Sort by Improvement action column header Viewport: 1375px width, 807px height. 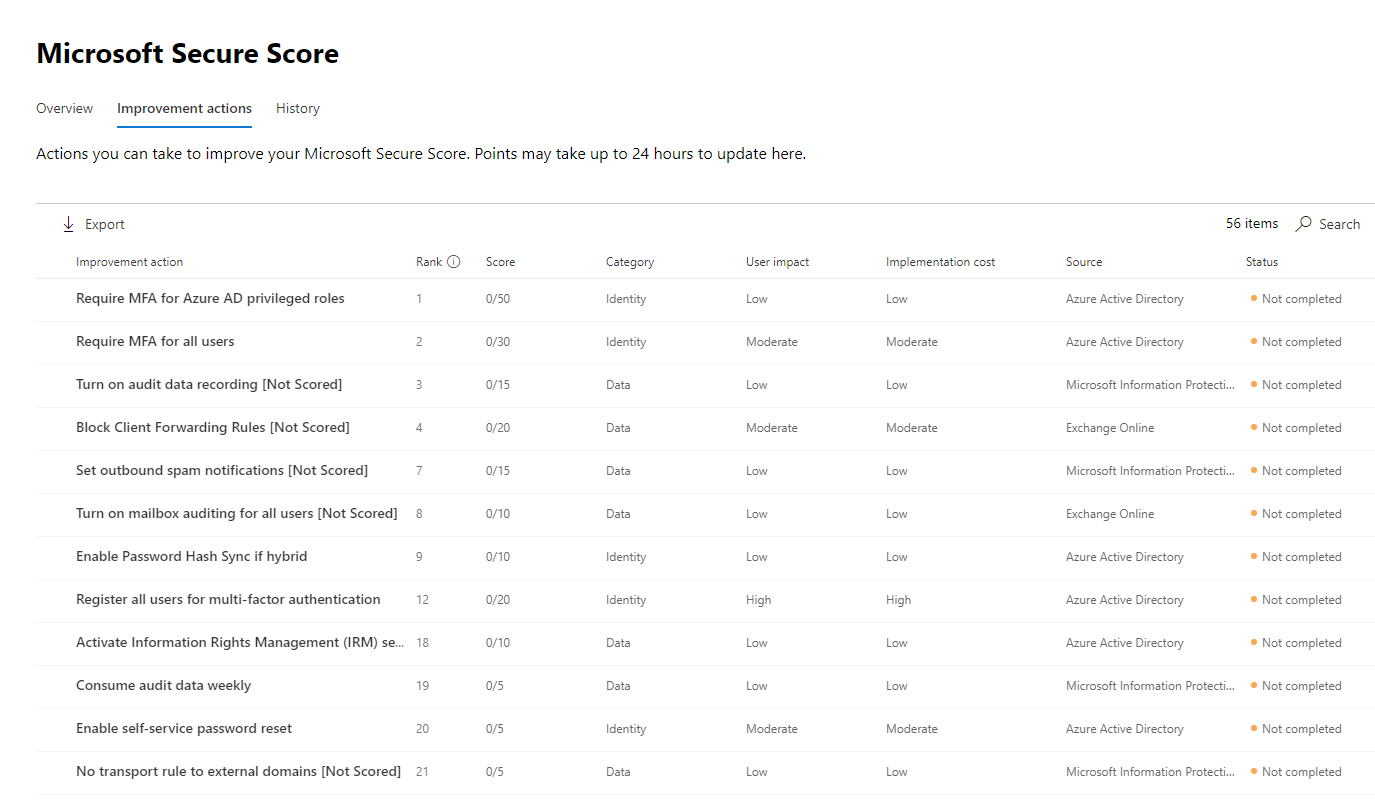pyautogui.click(x=129, y=262)
